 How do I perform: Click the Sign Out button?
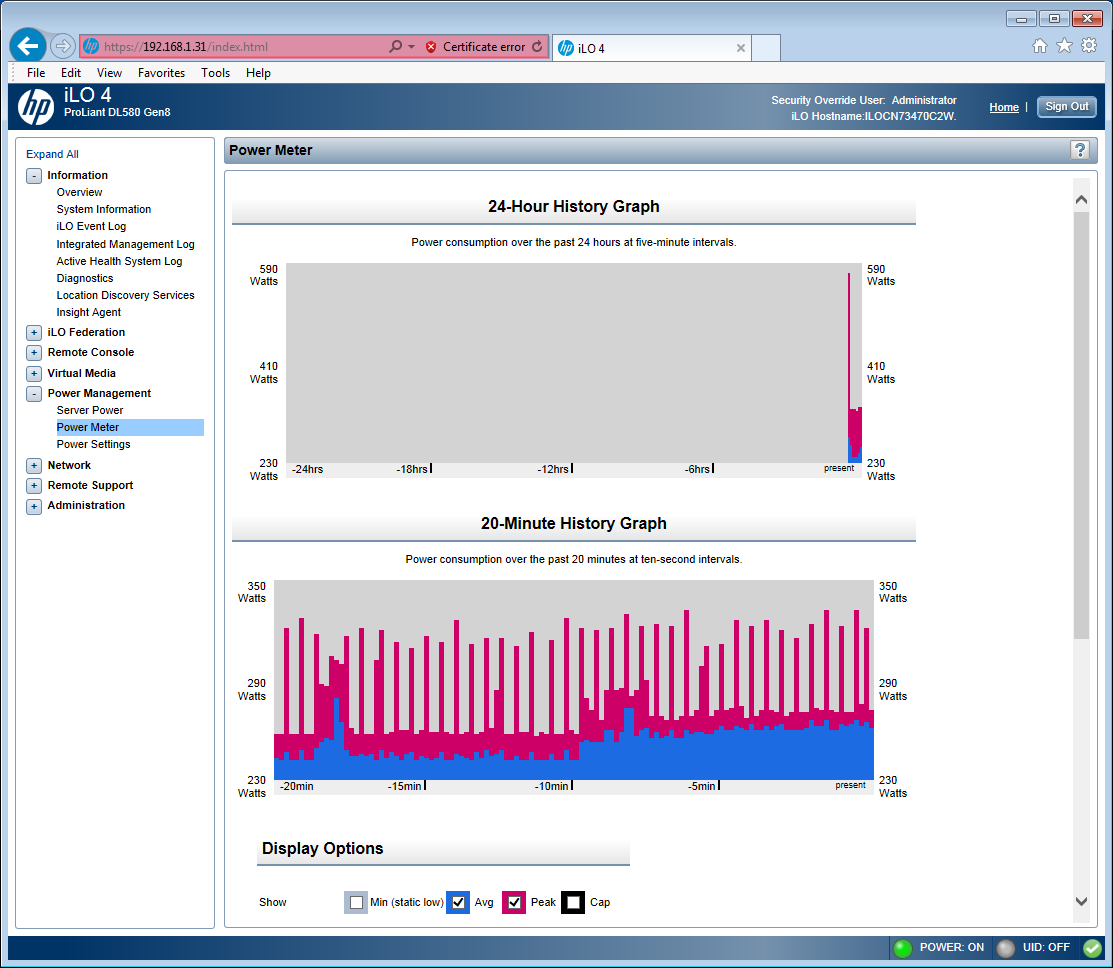(x=1066, y=106)
